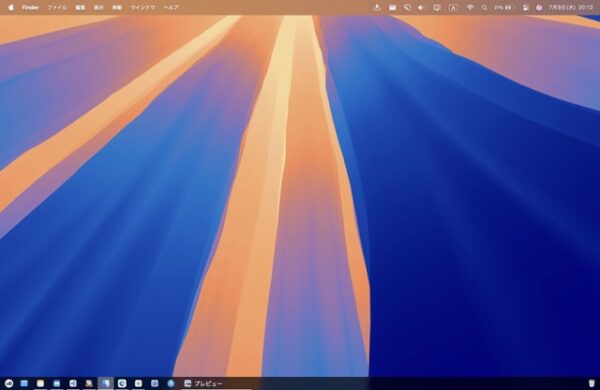Open date and time in menu bar
This screenshot has height=390, width=600.
tap(571, 7)
